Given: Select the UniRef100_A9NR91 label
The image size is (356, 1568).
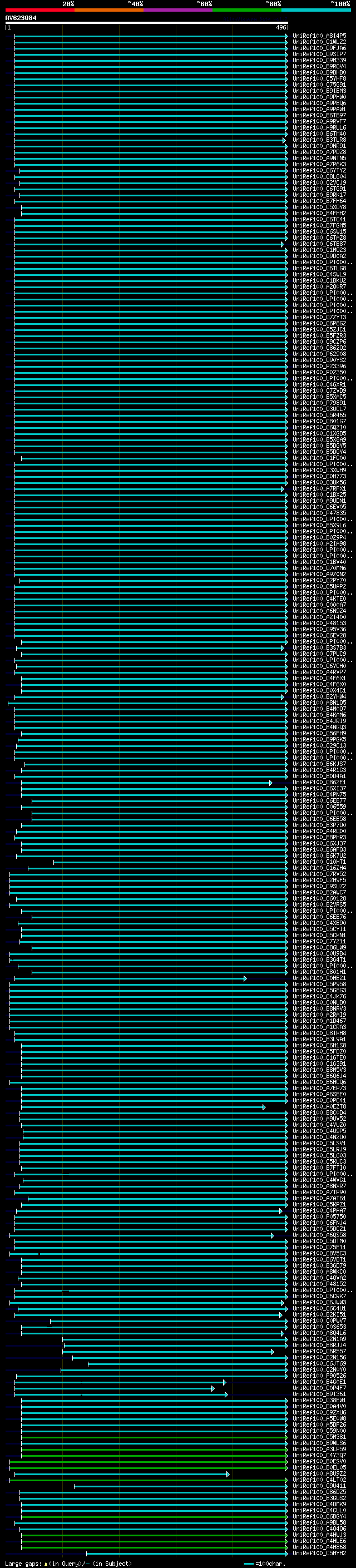Looking at the screenshot, I should click(319, 146).
